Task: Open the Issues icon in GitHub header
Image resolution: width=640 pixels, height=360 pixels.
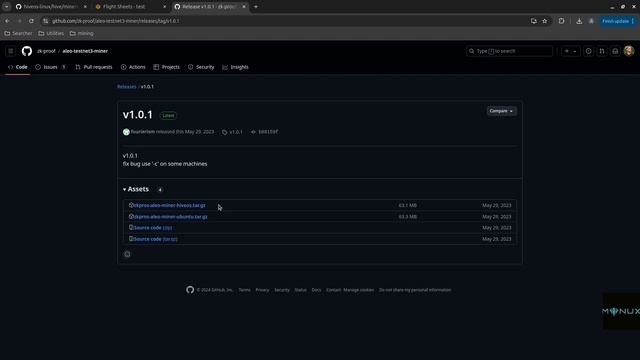Action: pyautogui.click(x=588, y=51)
